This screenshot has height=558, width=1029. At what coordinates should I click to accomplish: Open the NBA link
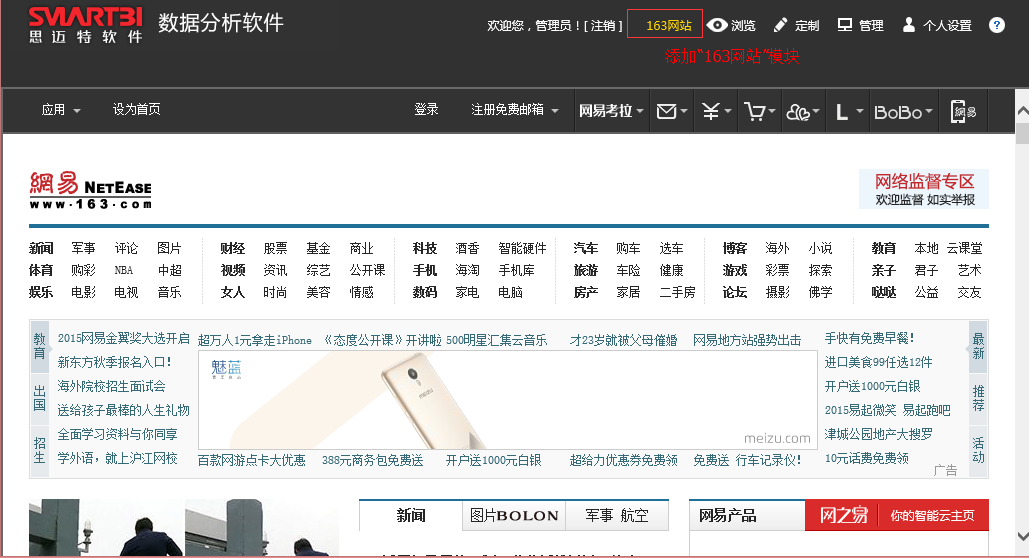coord(123,270)
